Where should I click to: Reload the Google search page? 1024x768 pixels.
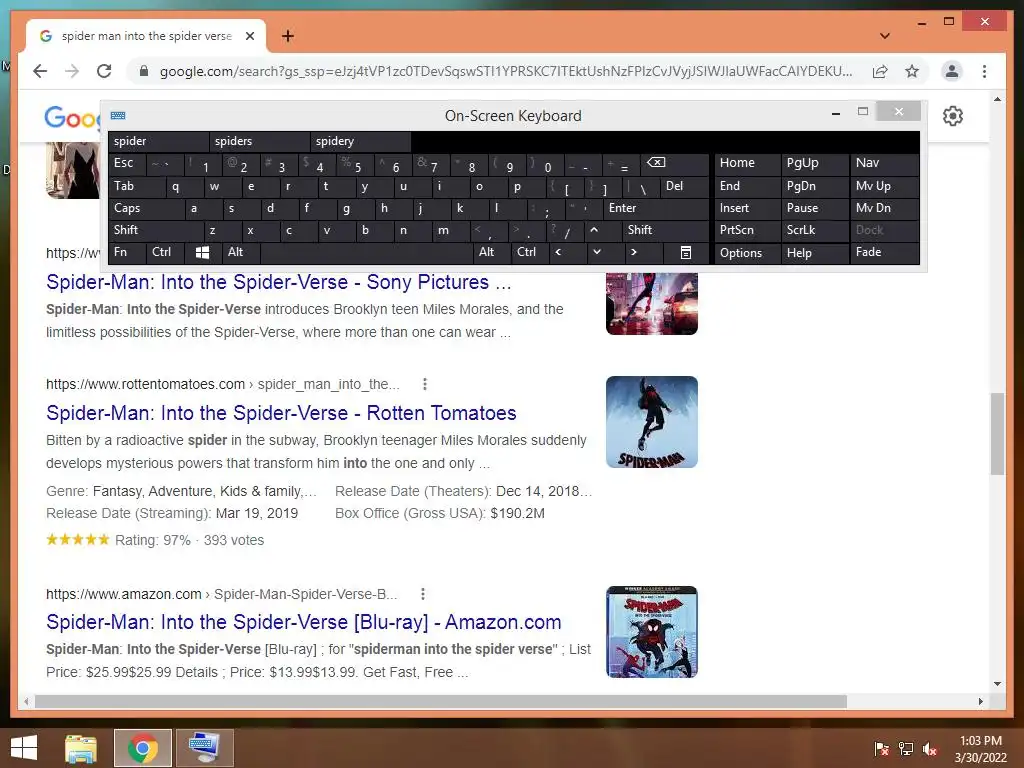(x=104, y=71)
